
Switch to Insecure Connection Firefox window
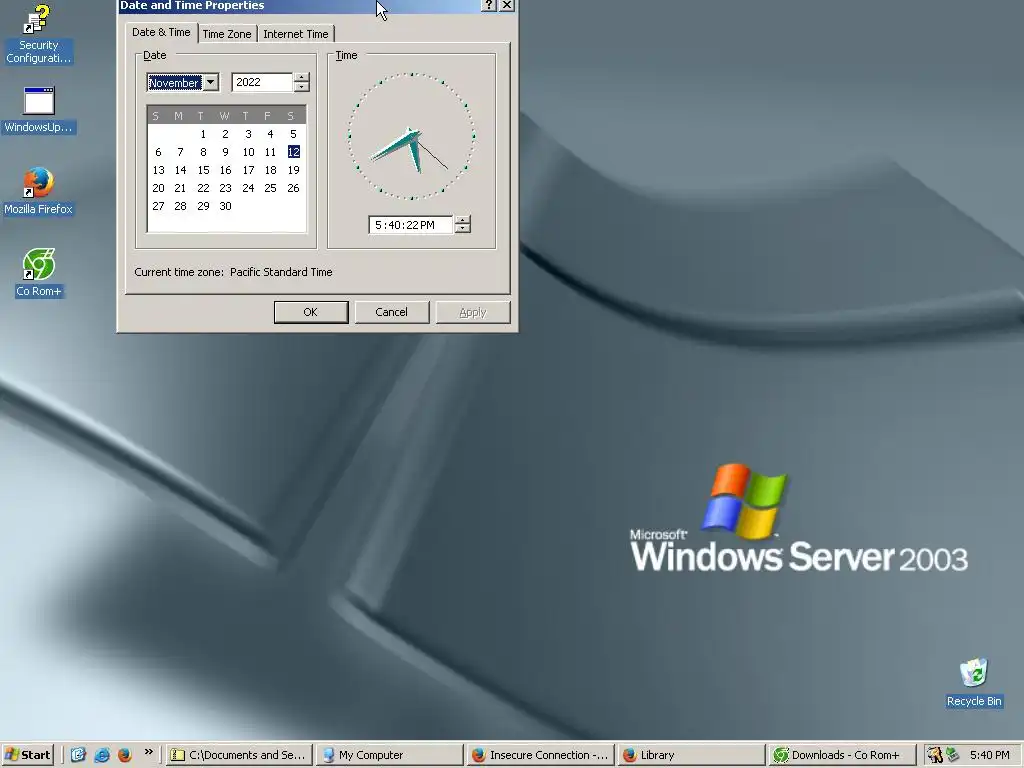[541, 755]
